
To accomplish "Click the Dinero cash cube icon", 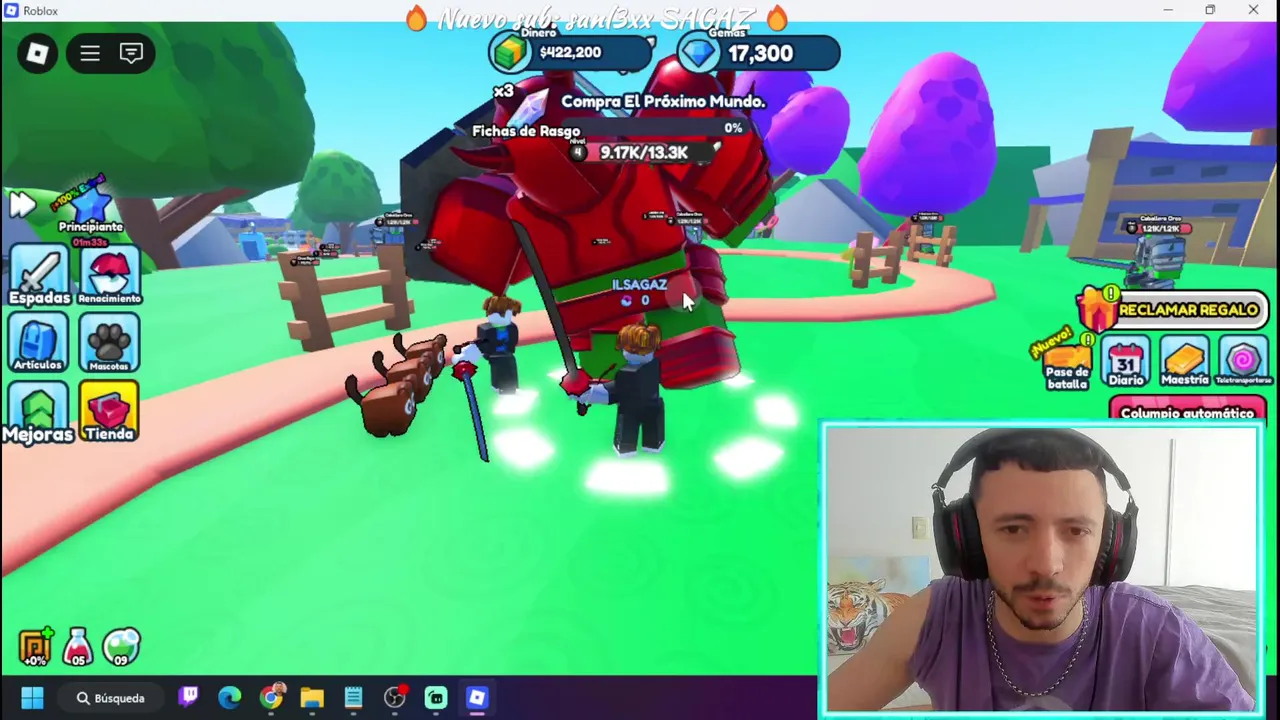I will 510,53.
